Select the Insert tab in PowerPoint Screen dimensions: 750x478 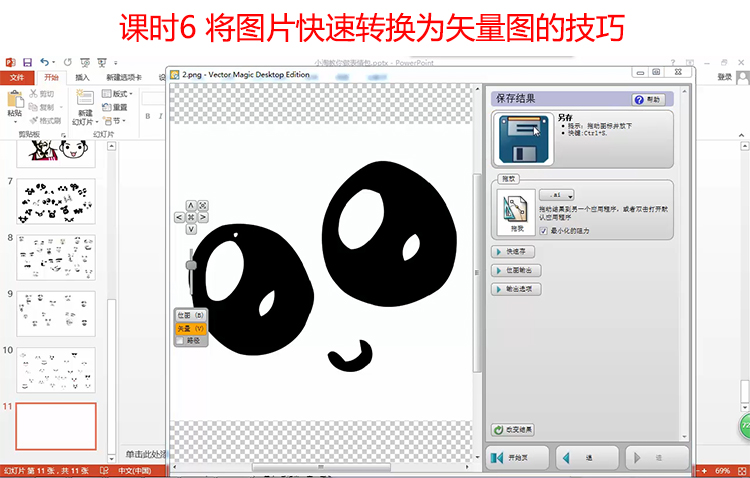82,77
